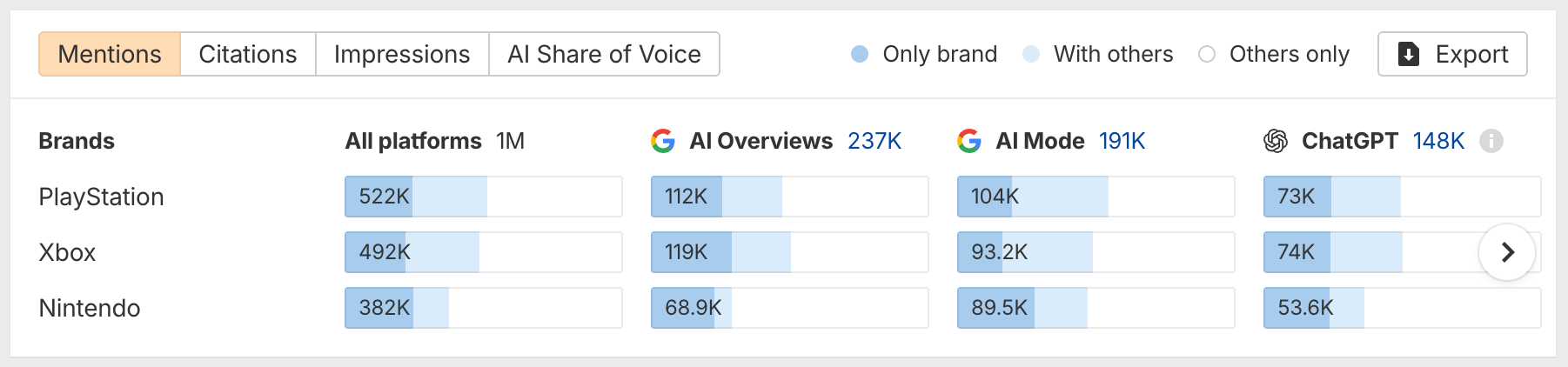Click Nintendo's AI Mode 89.5K bar
Screen dimensions: 1568x367
[x=1096, y=308]
